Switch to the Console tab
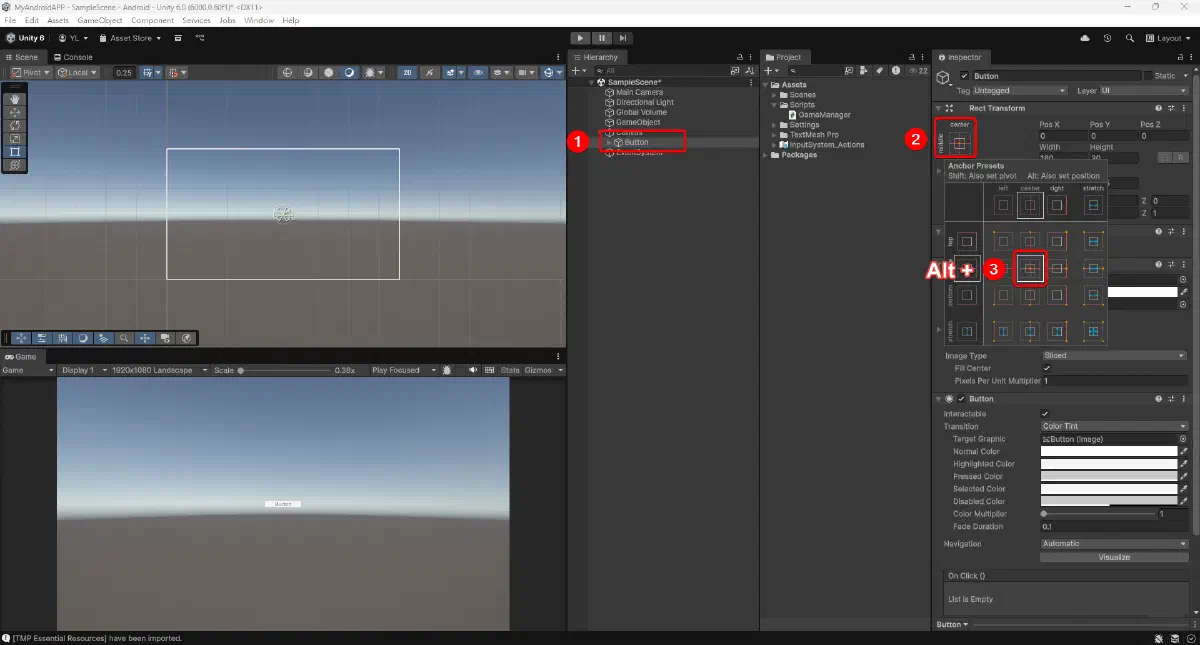The image size is (1200, 645). (74, 57)
